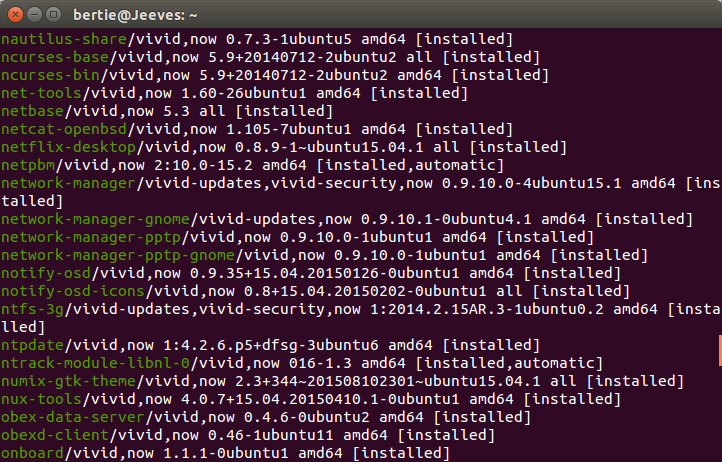Screen dimensions: 722x462
Task: Click the obexd-client package name
Action: click(x=55, y=435)
